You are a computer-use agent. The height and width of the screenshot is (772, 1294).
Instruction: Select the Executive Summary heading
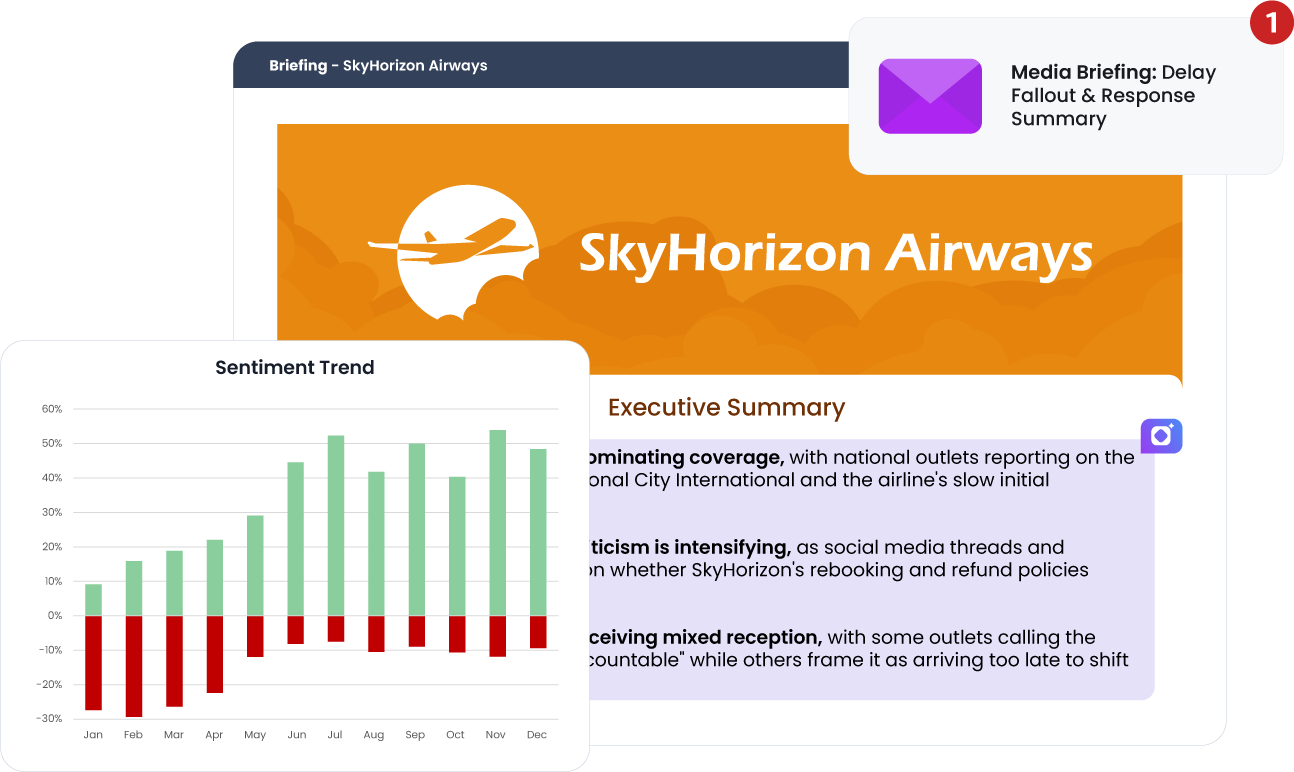click(x=726, y=408)
